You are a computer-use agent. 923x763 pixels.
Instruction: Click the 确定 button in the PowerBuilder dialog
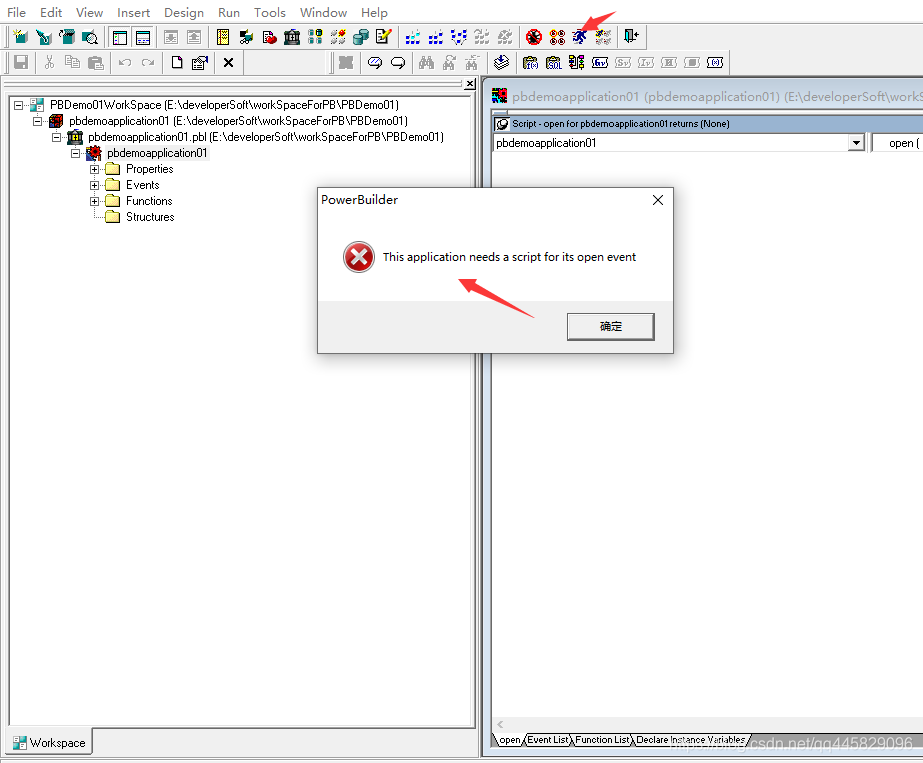tap(610, 327)
